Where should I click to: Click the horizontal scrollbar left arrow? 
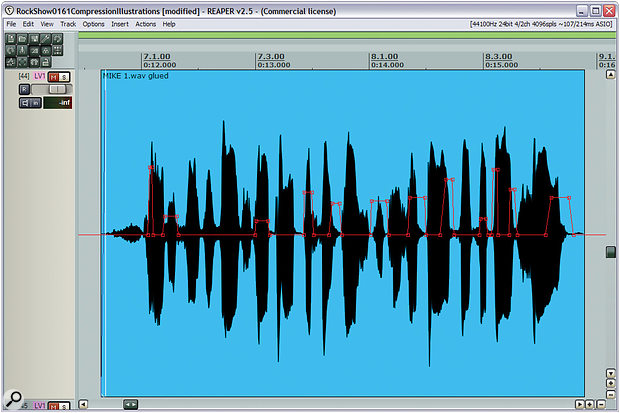[x=83, y=404]
